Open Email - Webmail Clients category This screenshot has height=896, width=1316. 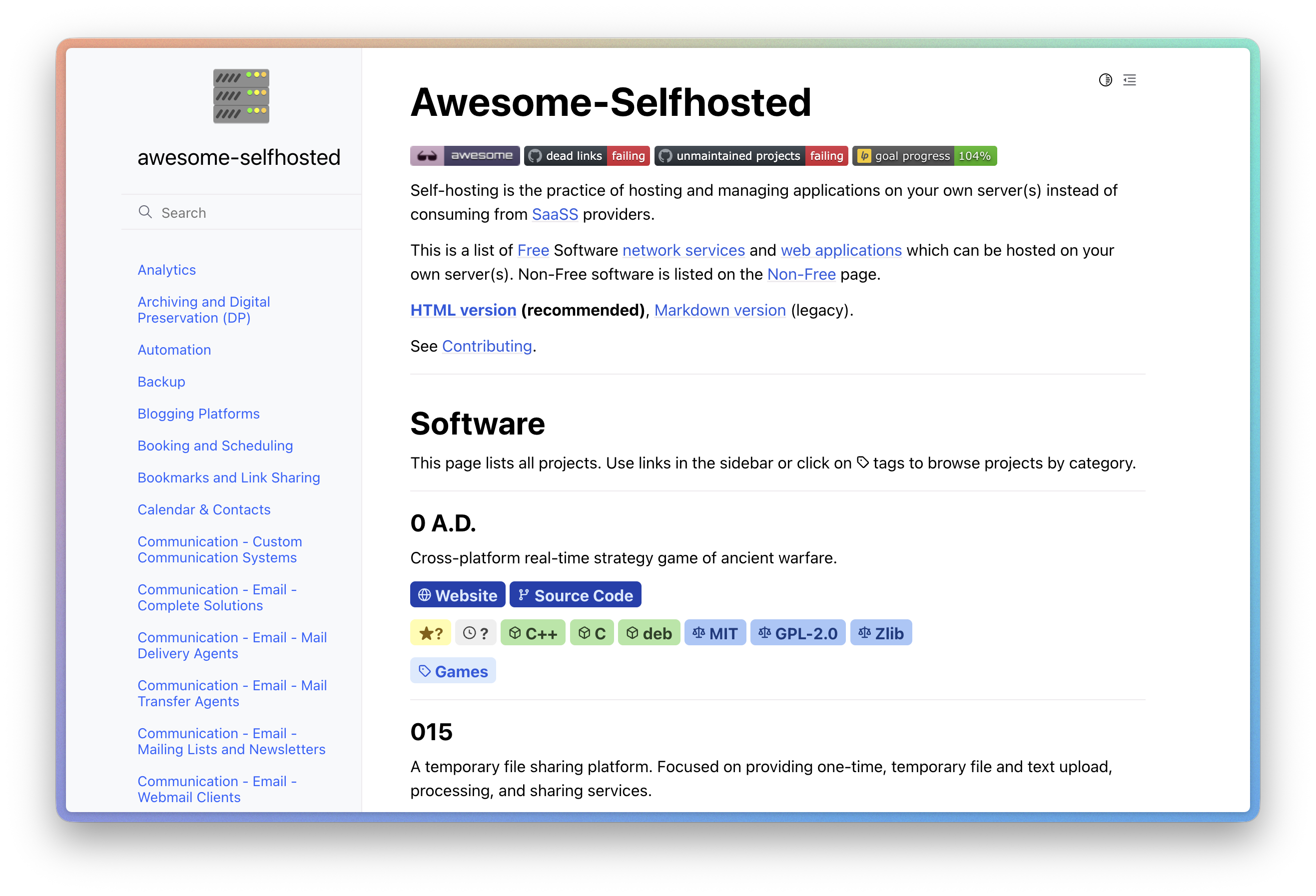(217, 789)
